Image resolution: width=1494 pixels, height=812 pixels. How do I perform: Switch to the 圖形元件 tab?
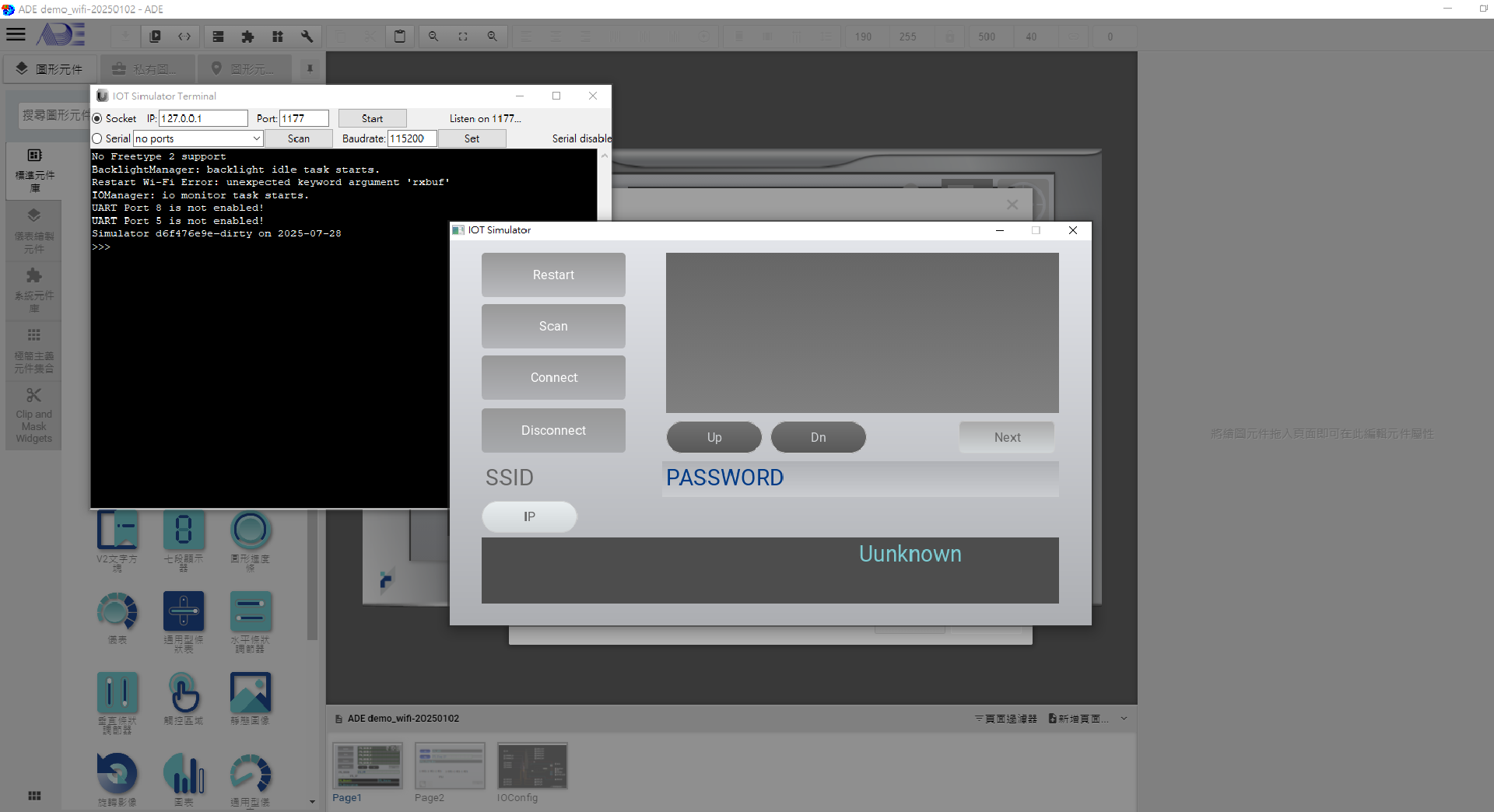pyautogui.click(x=50, y=68)
